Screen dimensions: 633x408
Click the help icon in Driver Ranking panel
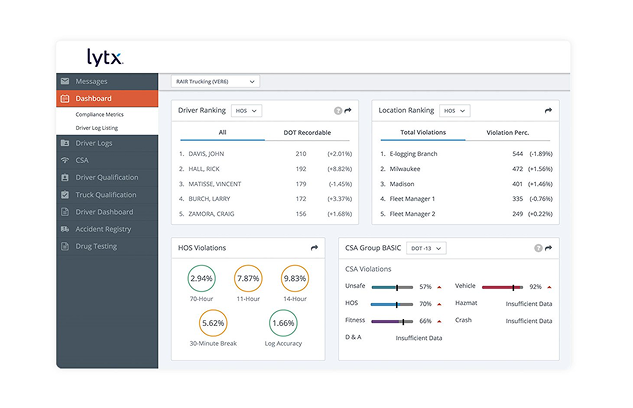tap(338, 111)
